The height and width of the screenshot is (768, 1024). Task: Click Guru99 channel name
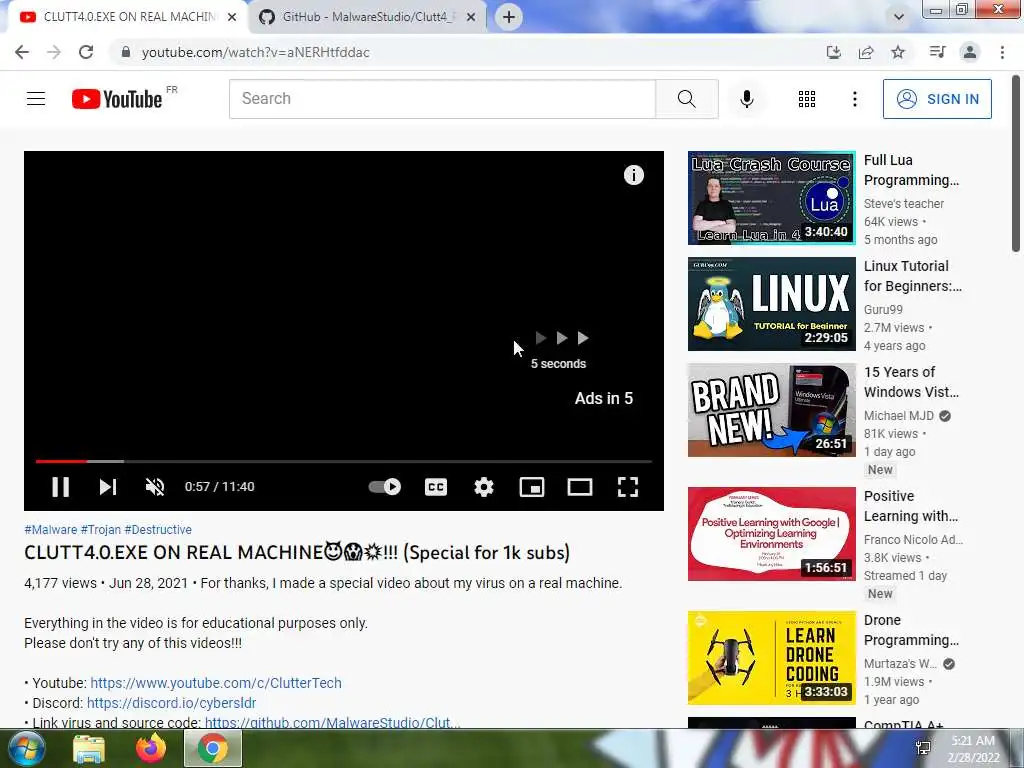[883, 310]
